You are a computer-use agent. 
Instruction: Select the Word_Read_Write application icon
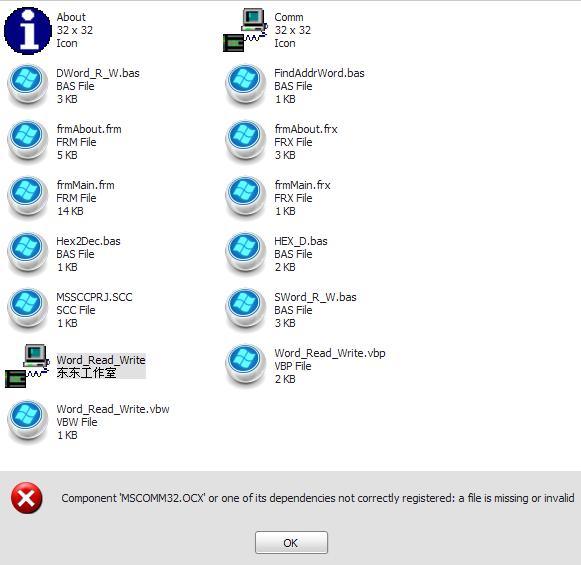(x=27, y=366)
